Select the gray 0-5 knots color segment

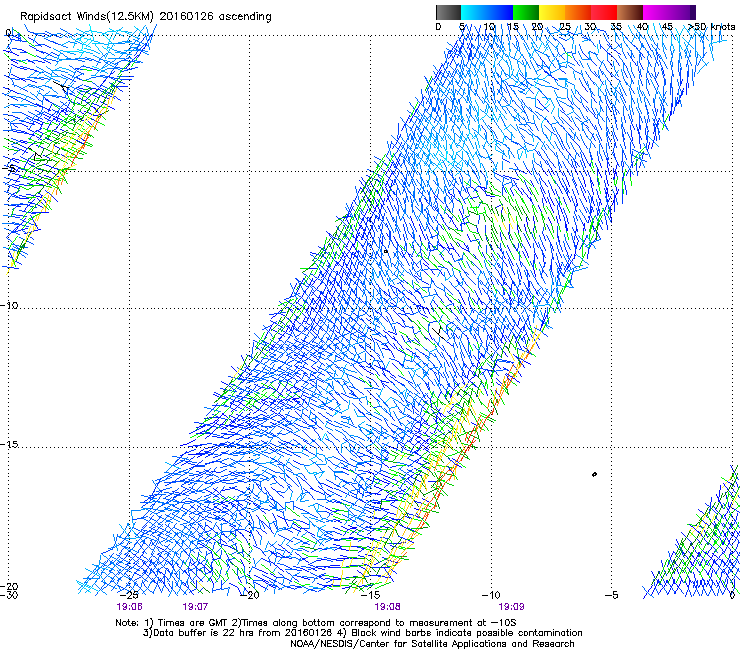click(448, 12)
